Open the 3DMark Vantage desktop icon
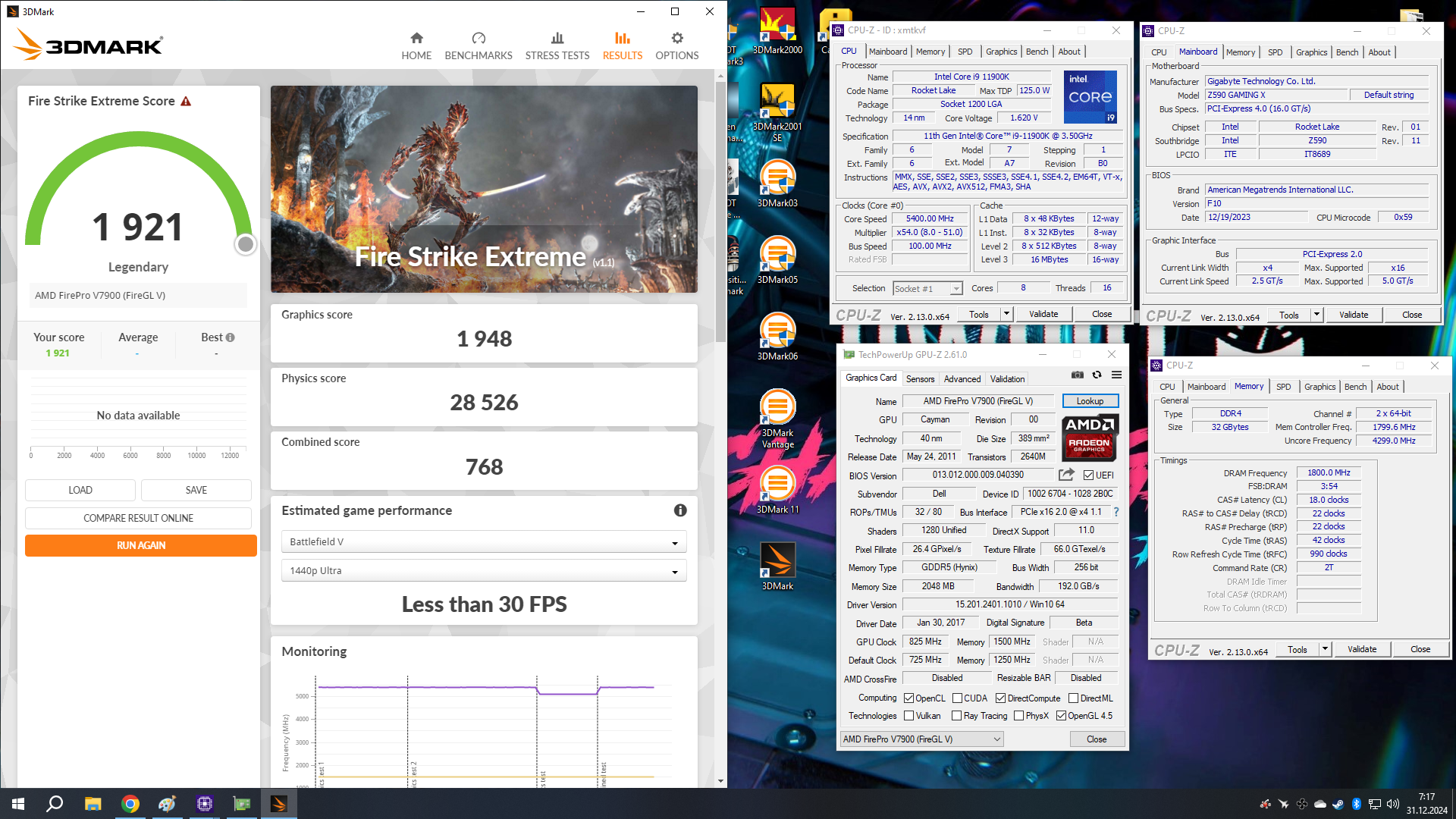Image resolution: width=1456 pixels, height=819 pixels. tap(777, 418)
